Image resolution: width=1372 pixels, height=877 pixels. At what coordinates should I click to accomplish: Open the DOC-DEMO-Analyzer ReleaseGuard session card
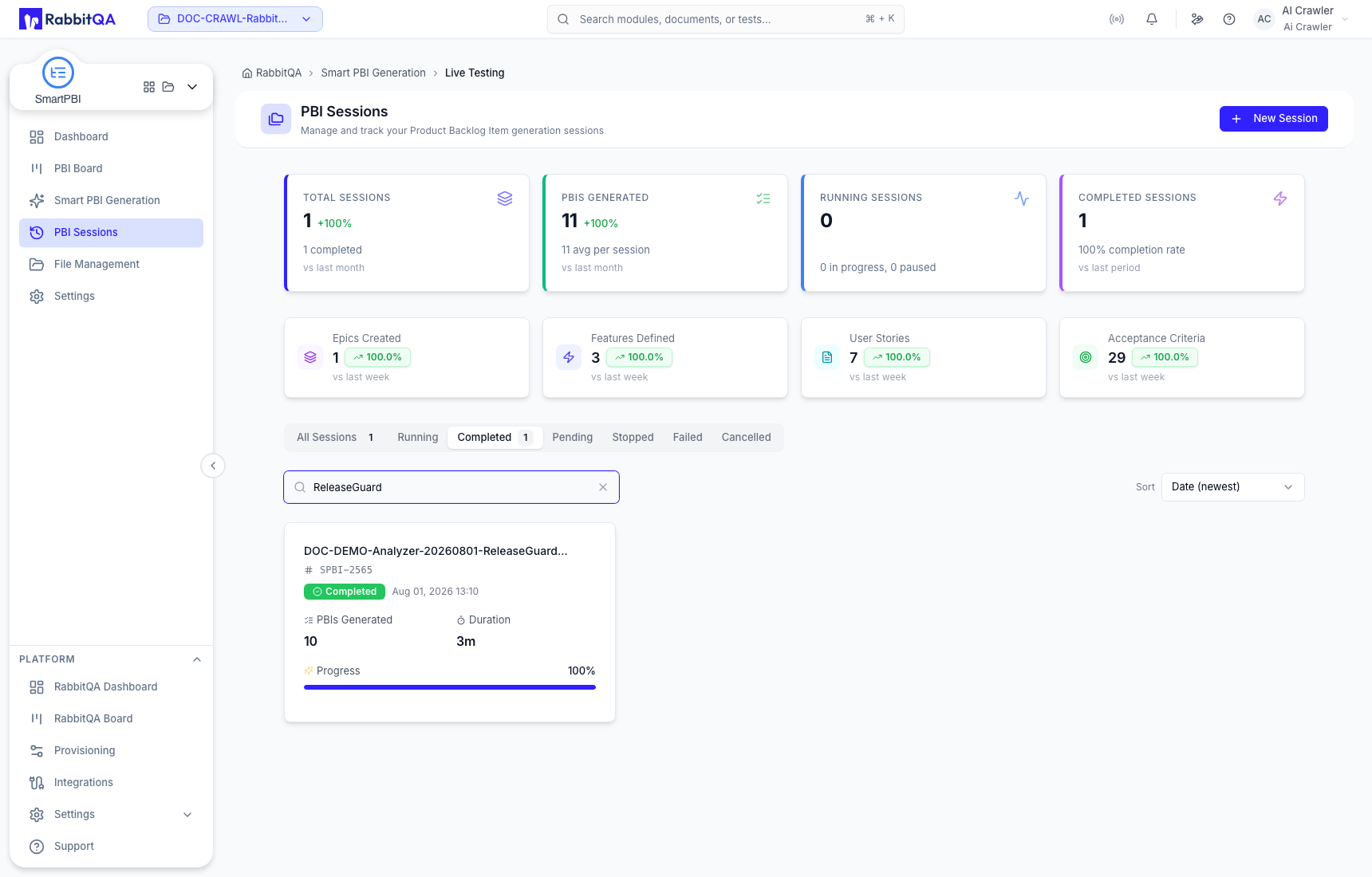point(450,623)
